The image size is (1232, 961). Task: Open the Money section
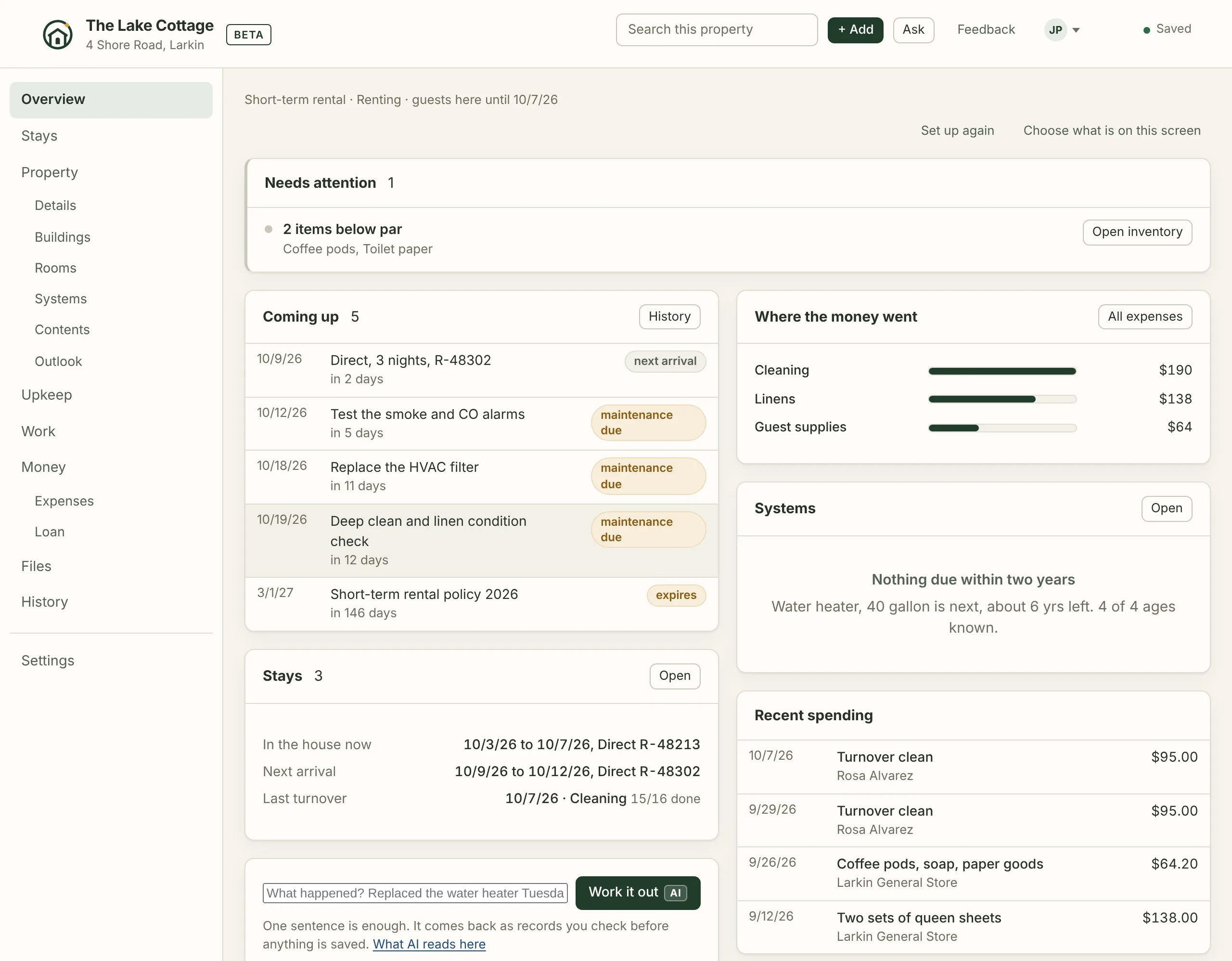click(111, 467)
